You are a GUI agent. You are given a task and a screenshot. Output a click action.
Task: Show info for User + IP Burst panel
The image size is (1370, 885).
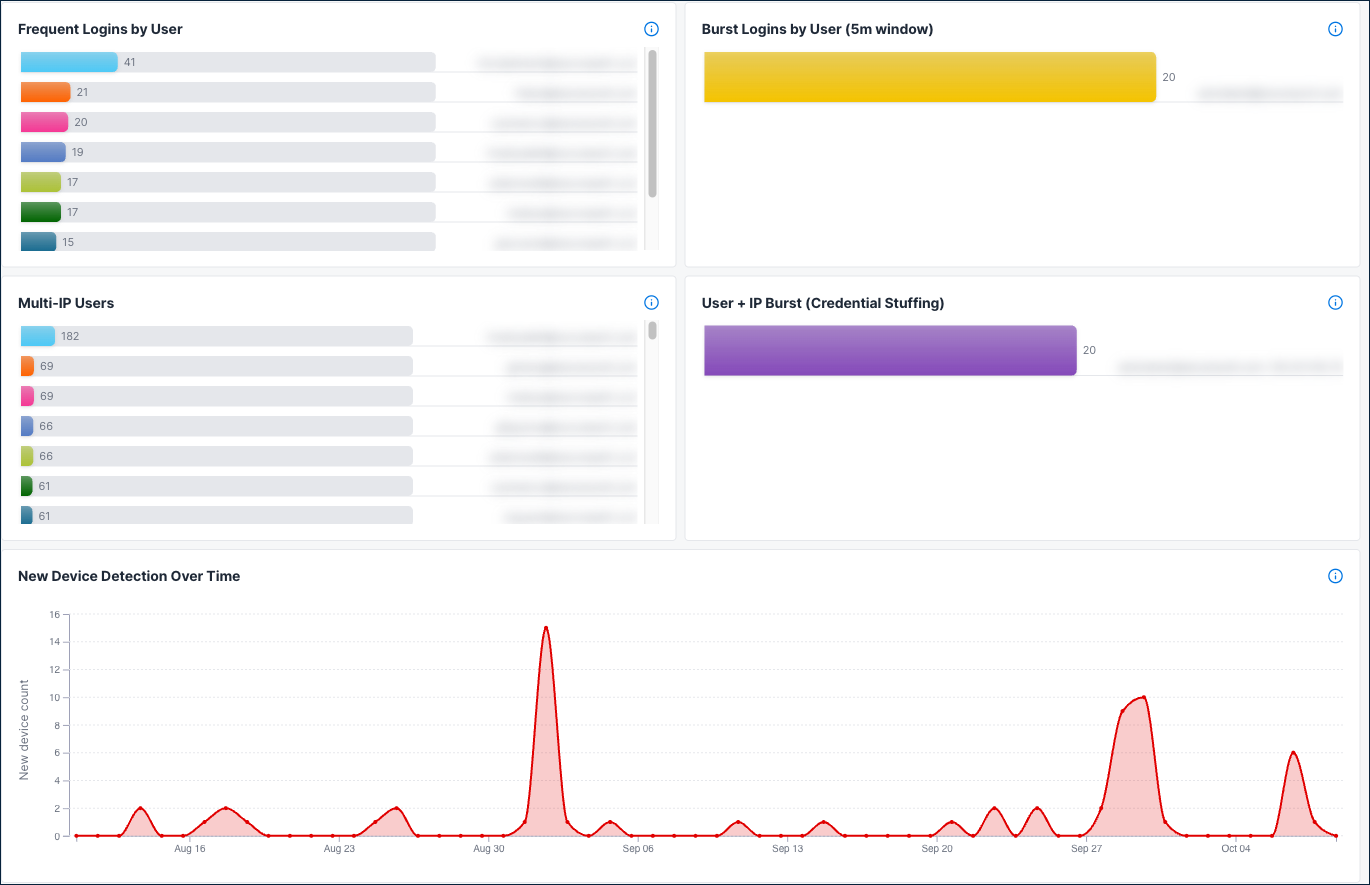tap(1335, 302)
